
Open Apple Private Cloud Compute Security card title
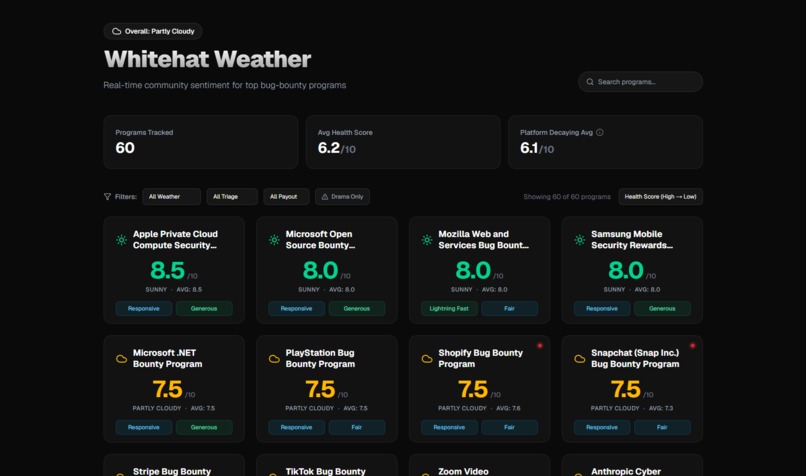[x=175, y=240]
